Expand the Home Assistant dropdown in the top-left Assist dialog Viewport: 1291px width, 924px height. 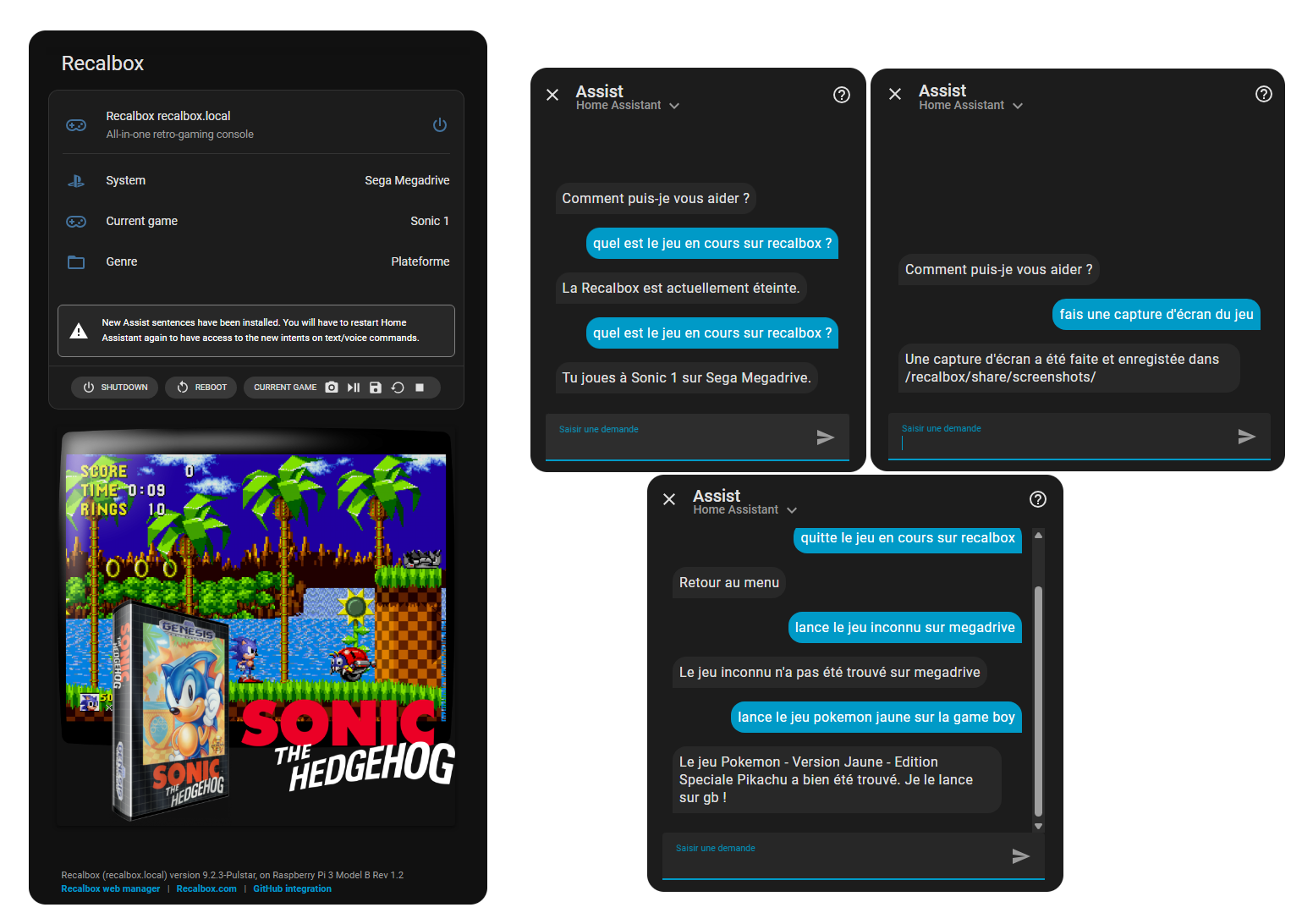pyautogui.click(x=674, y=106)
